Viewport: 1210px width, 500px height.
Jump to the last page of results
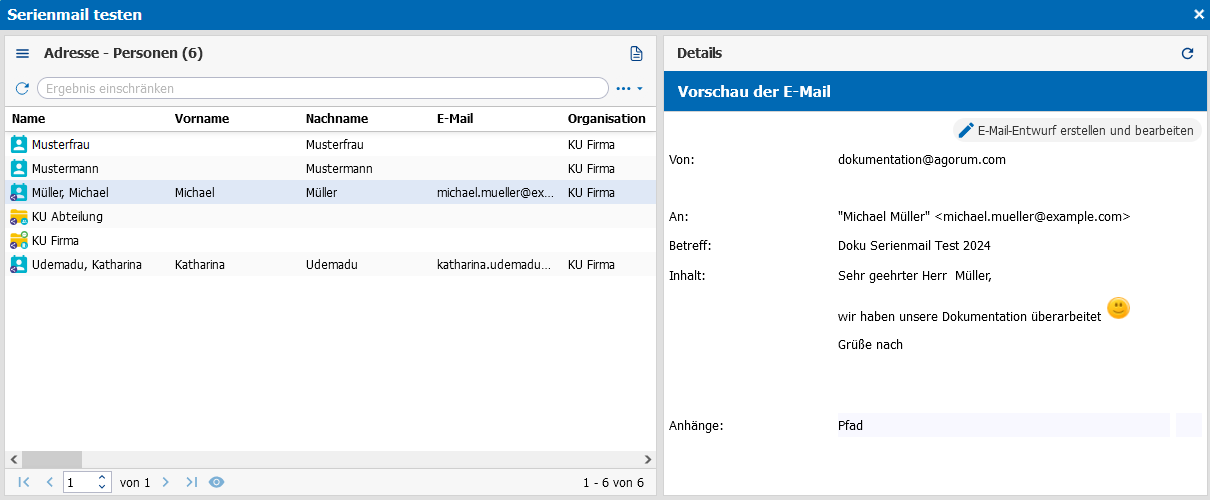click(x=192, y=482)
